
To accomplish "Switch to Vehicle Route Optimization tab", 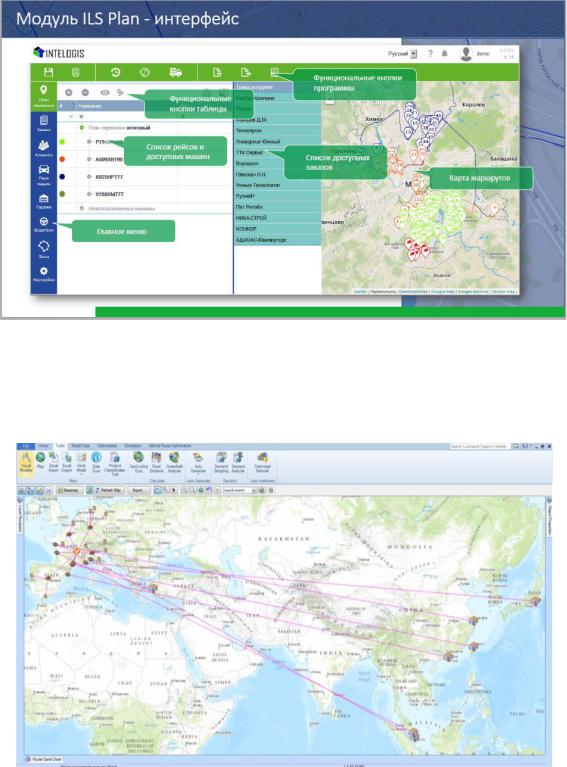I will 170,446.
